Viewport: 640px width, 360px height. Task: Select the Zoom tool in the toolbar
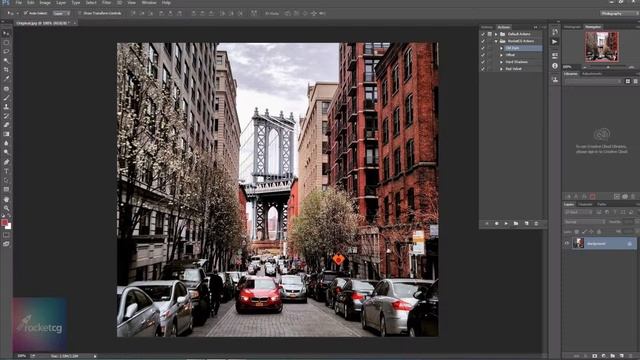[x=6, y=208]
